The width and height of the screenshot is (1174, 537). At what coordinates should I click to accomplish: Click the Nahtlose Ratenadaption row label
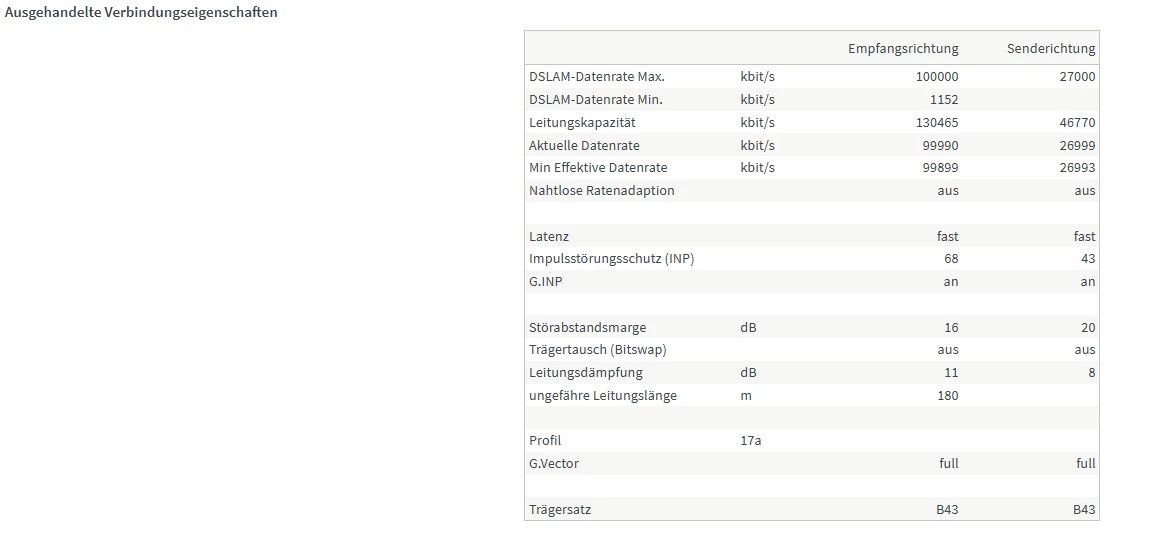(602, 190)
